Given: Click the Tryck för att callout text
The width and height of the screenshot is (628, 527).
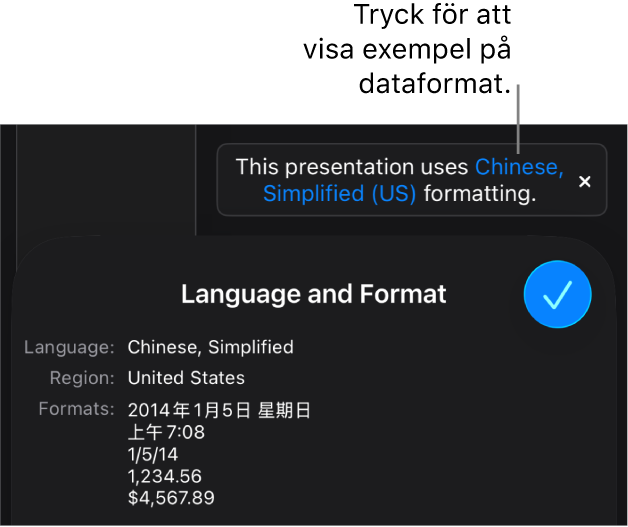Looking at the screenshot, I should point(433,15).
